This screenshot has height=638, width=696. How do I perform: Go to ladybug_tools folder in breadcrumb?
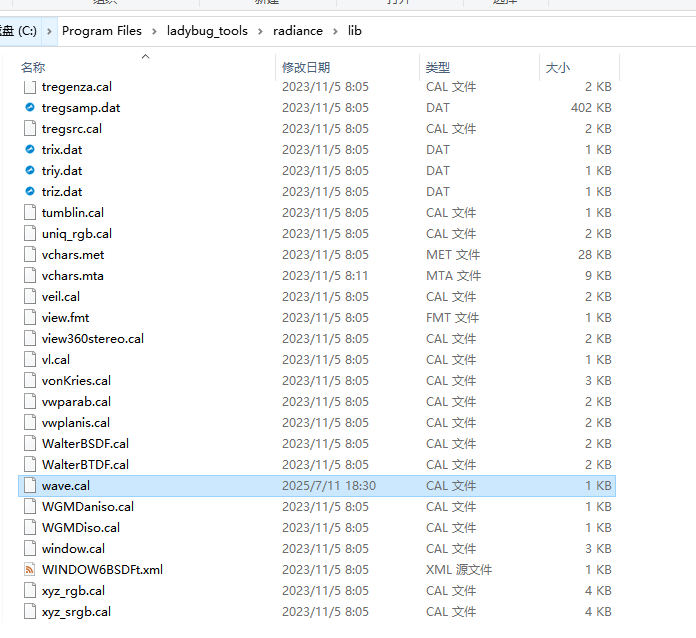click(206, 31)
